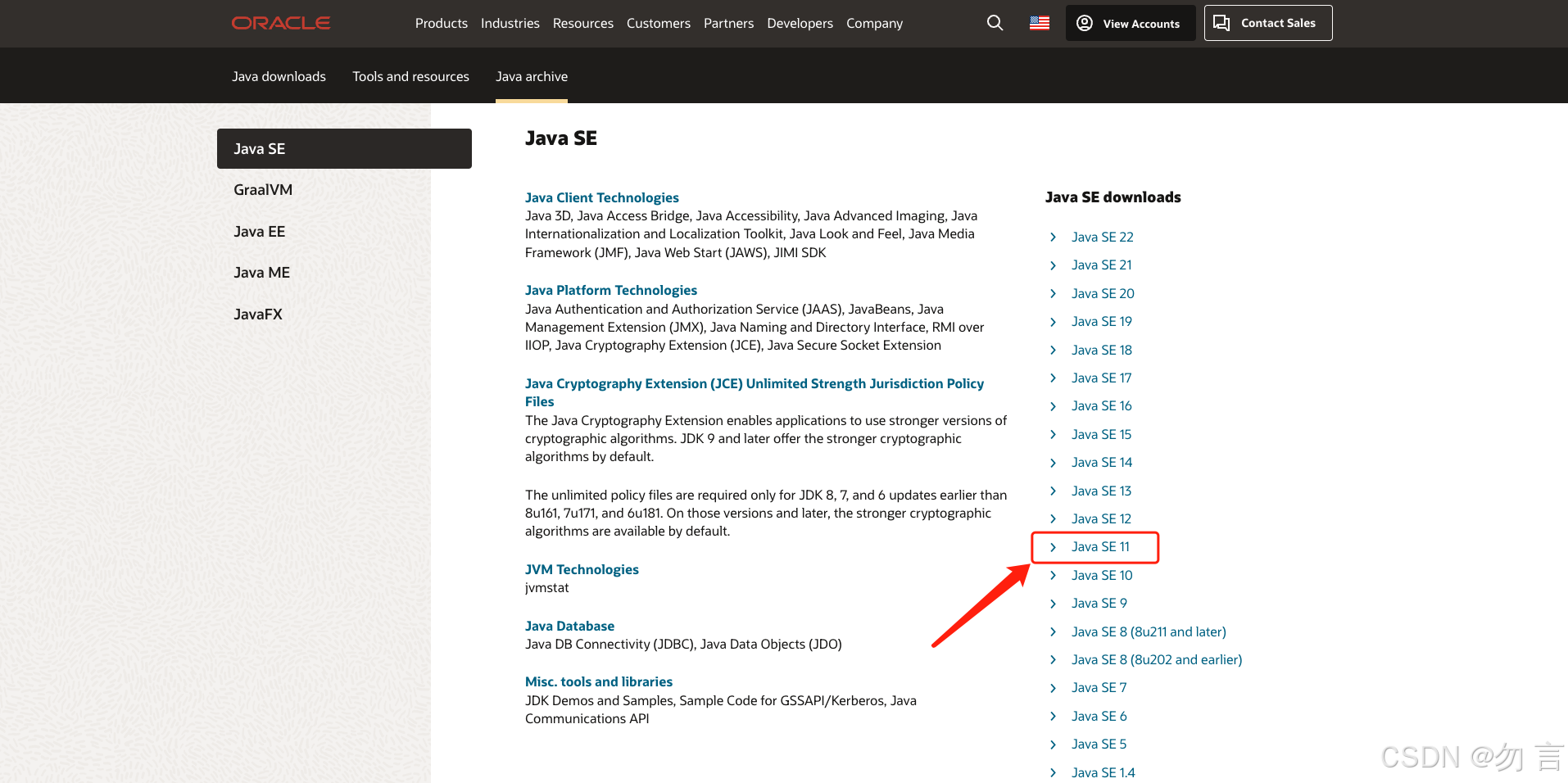The width and height of the screenshot is (1568, 783).
Task: Open the Java SE 18 download link
Action: 1101,350
